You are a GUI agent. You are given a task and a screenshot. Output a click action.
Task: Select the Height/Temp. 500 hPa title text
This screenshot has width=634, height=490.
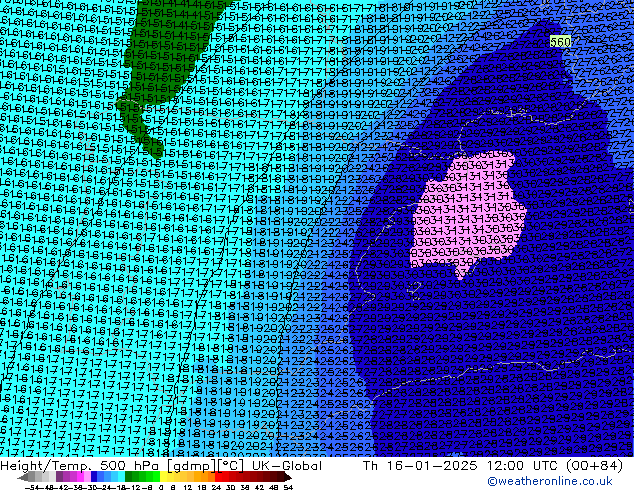pos(80,466)
